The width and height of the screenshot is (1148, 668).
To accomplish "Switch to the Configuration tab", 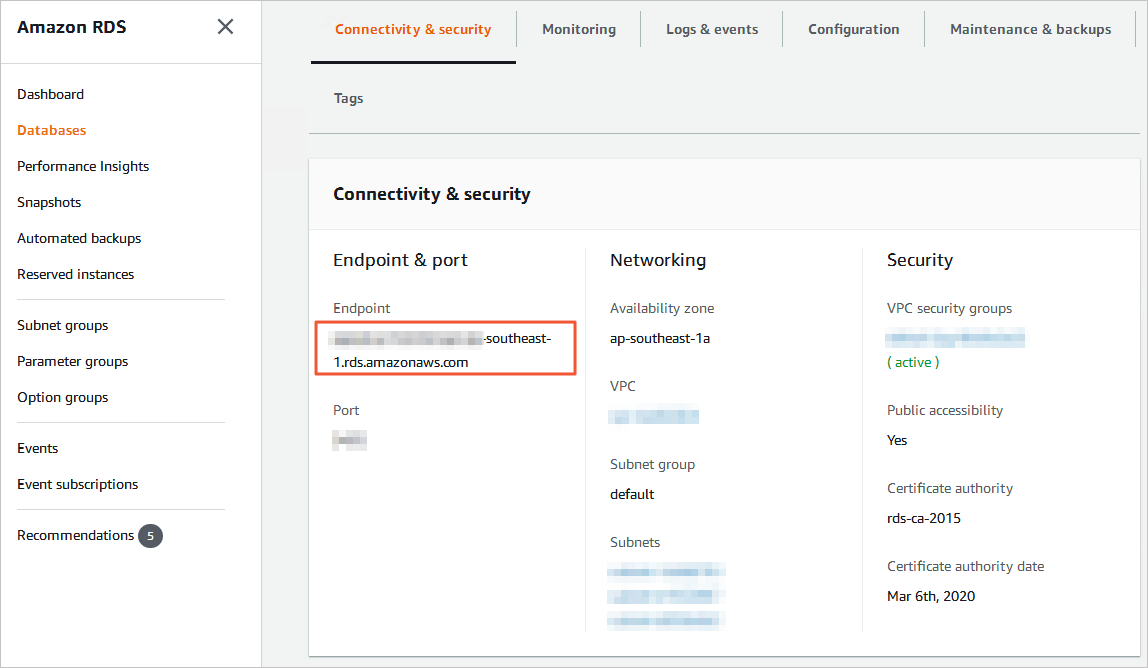I will pyautogui.click(x=854, y=29).
